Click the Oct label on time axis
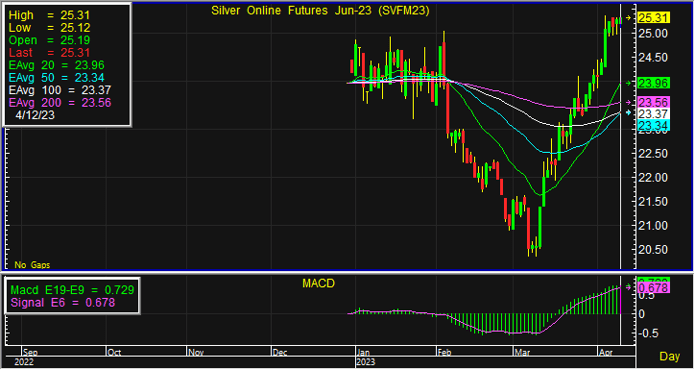The image size is (695, 370). point(114,353)
